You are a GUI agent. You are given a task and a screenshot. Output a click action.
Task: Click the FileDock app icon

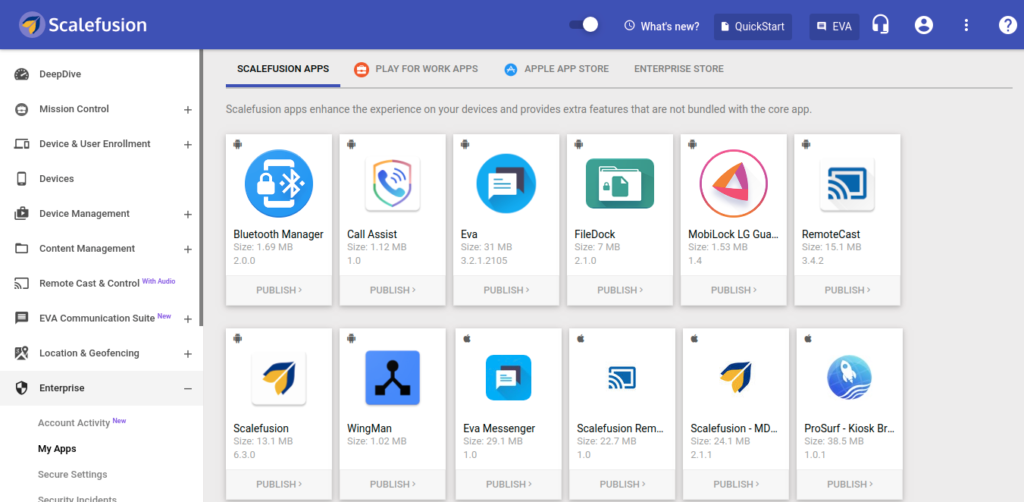[620, 183]
